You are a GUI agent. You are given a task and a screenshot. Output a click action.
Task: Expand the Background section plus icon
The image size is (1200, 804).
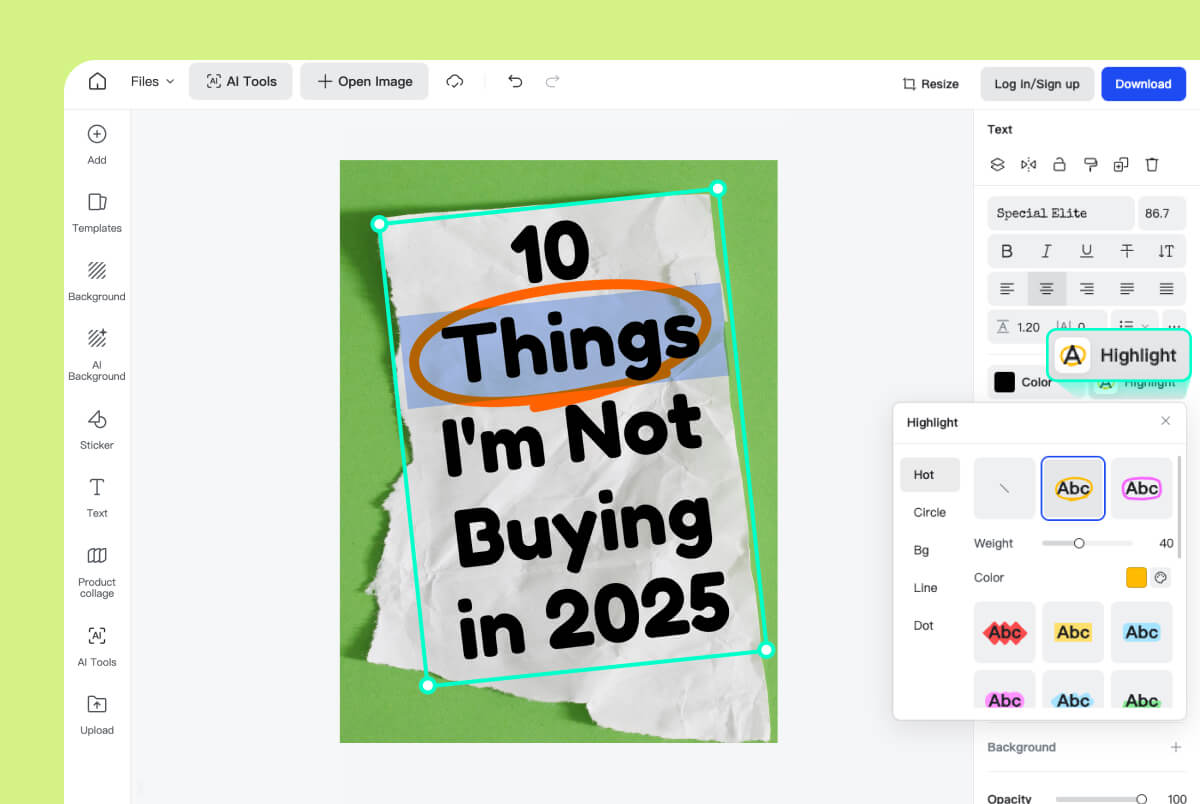pos(1176,747)
